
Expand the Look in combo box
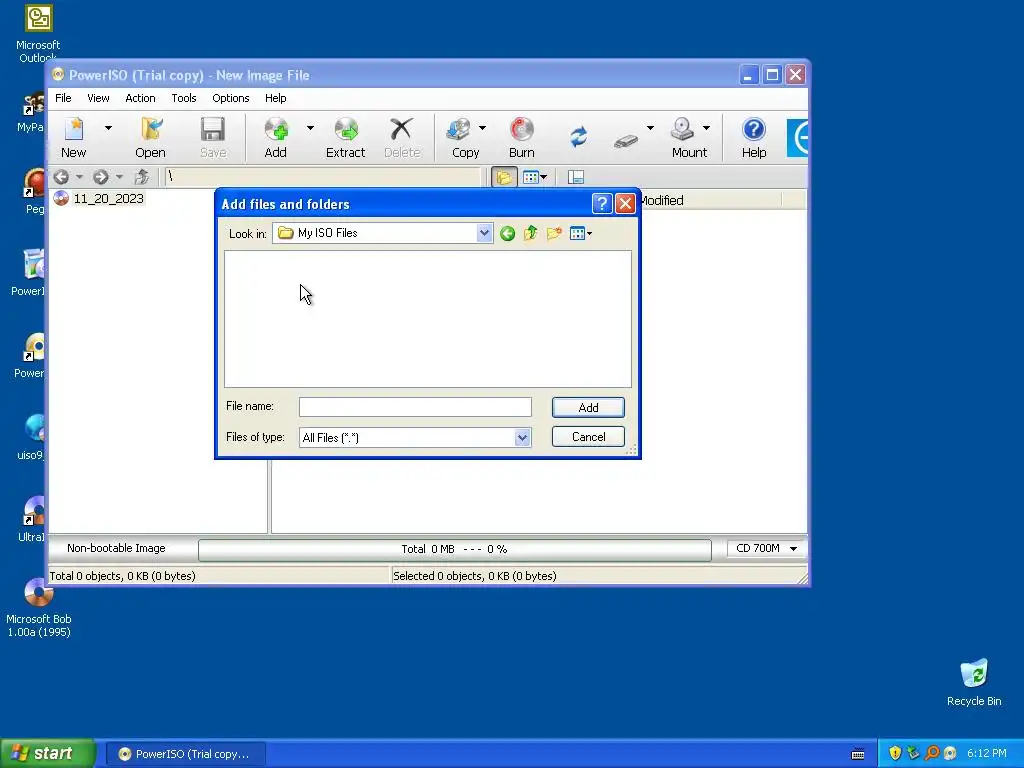point(484,233)
